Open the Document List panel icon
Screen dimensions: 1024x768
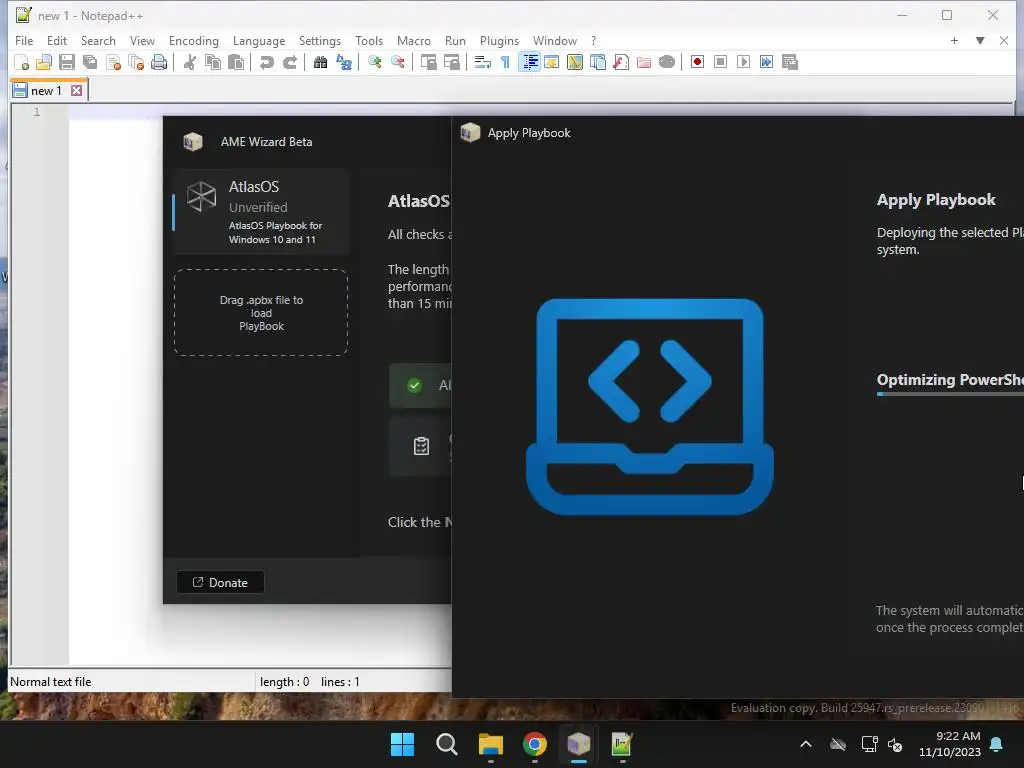pyautogui.click(x=598, y=62)
